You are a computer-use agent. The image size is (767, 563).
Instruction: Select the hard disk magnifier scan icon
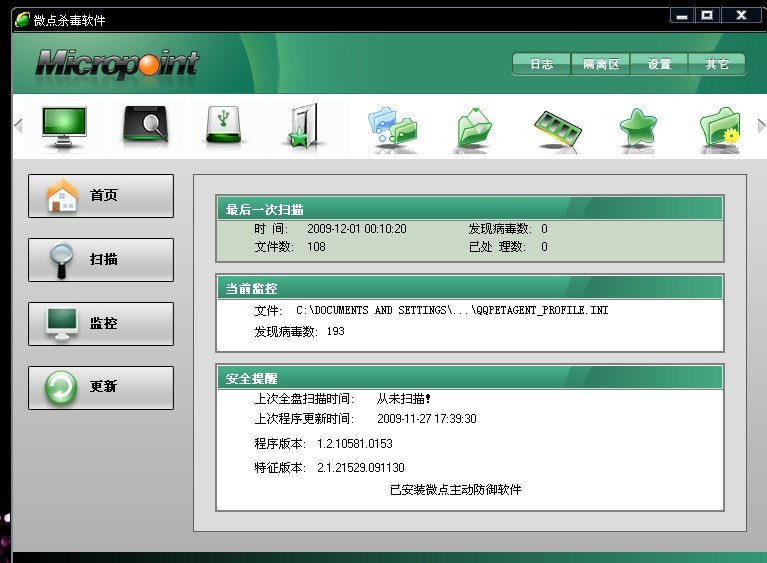click(145, 124)
